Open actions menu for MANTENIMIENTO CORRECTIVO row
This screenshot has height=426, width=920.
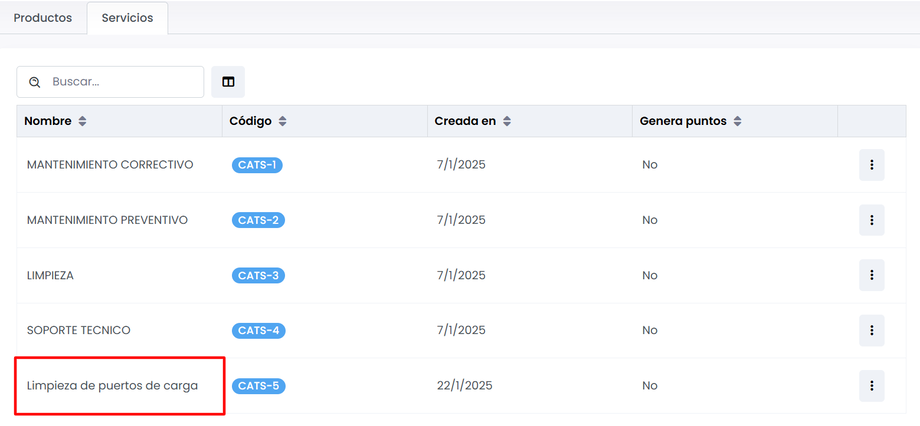tap(871, 165)
